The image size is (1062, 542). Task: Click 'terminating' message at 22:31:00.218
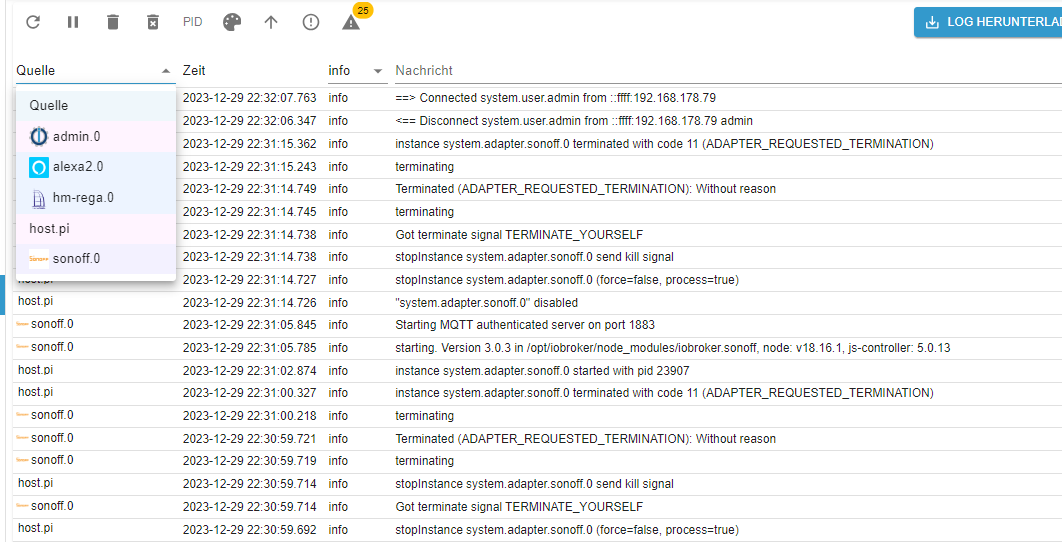pyautogui.click(x=424, y=416)
